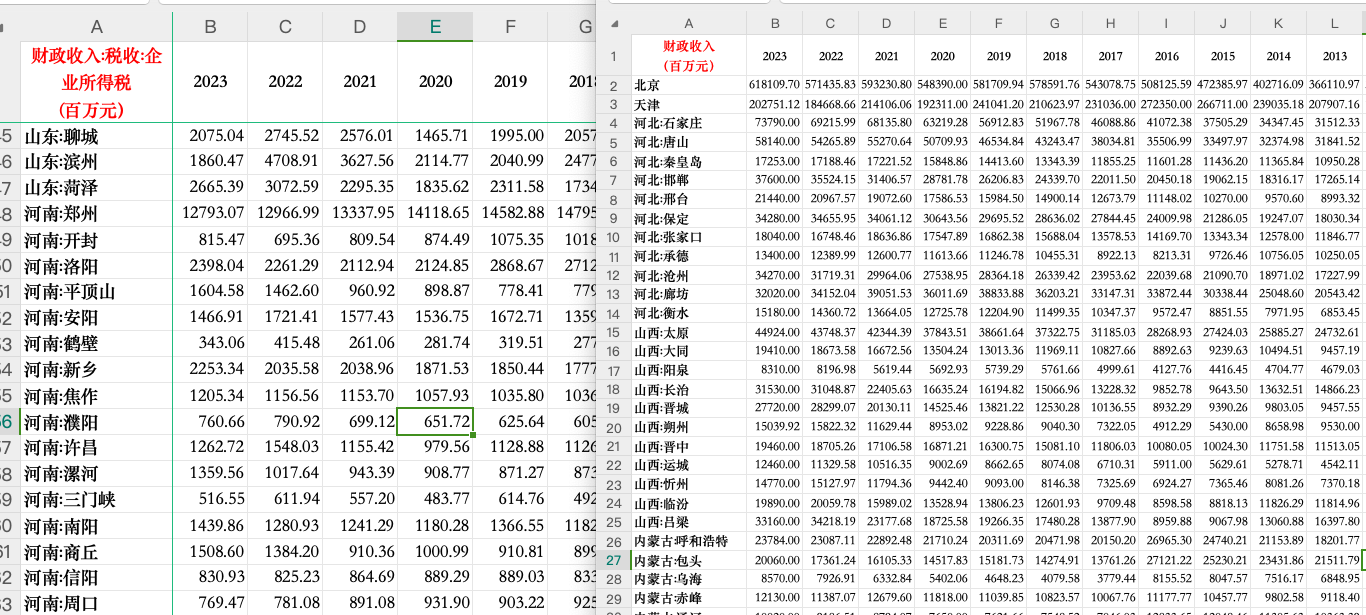Select the cell 河南:濮阳
Viewport: 1366px width, 615px height.
pyautogui.click(x=96, y=422)
